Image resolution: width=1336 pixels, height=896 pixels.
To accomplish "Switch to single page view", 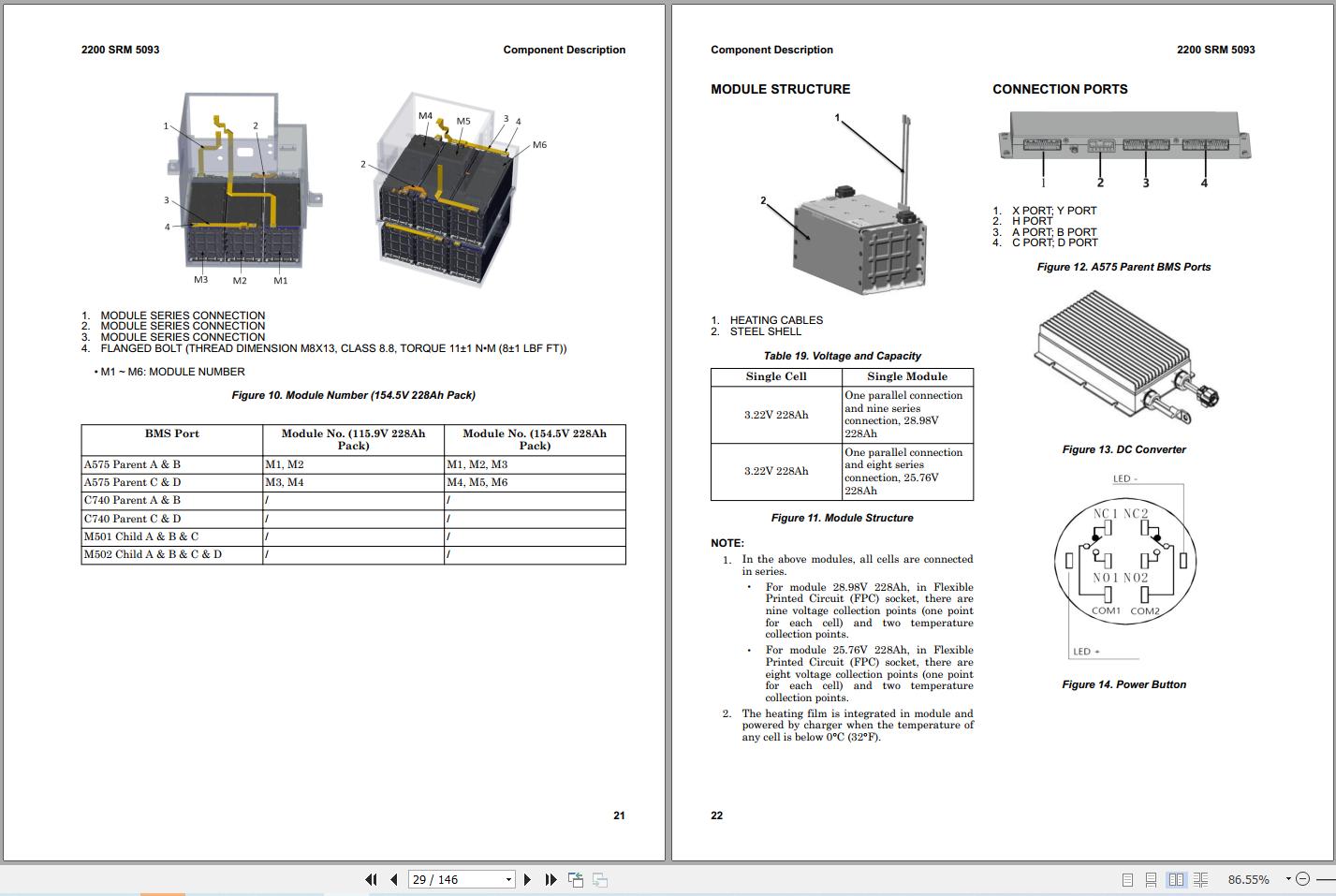I will tap(1127, 880).
